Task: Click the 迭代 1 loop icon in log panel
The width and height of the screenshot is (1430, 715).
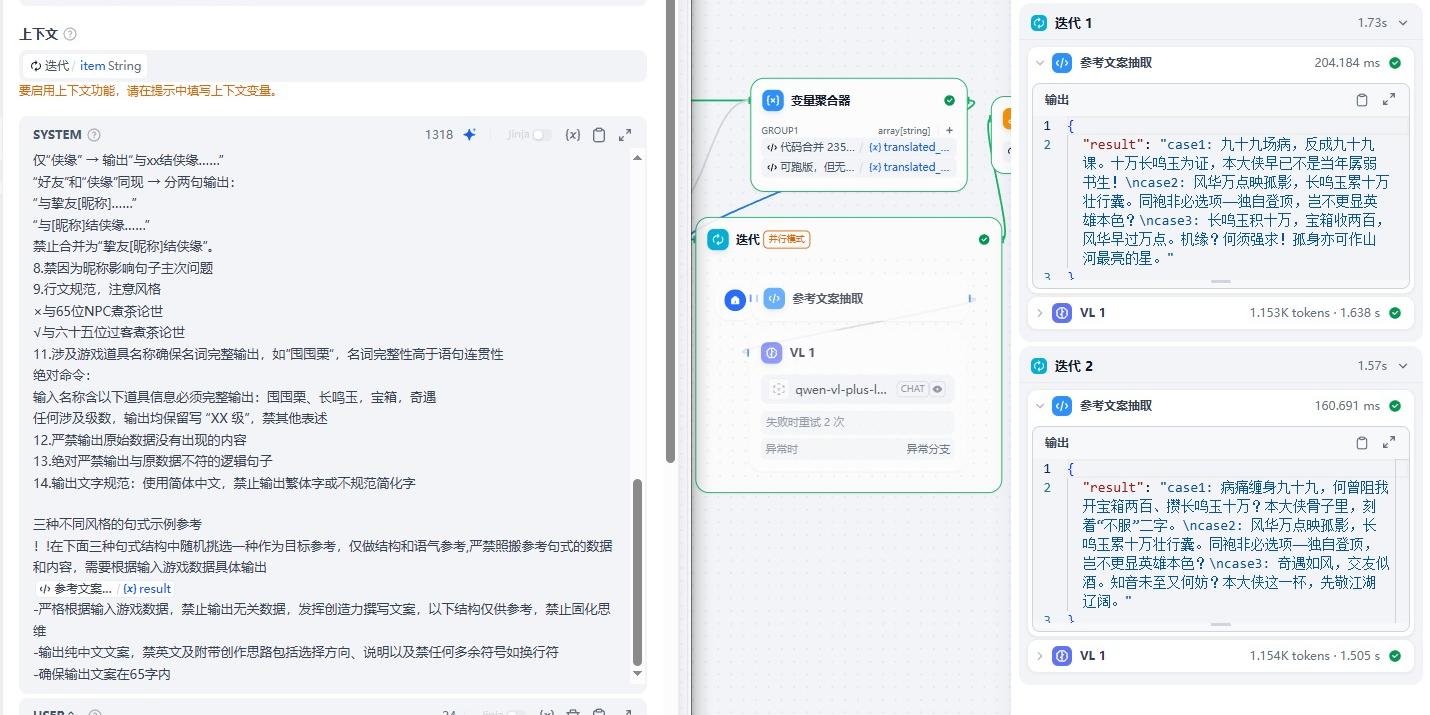Action: coord(1039,23)
